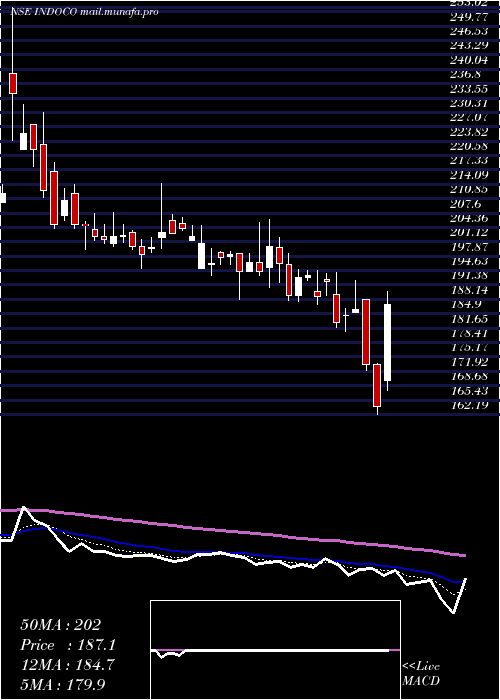Click the 217.33 price axis label
The height and width of the screenshot is (700, 500).
point(471,160)
